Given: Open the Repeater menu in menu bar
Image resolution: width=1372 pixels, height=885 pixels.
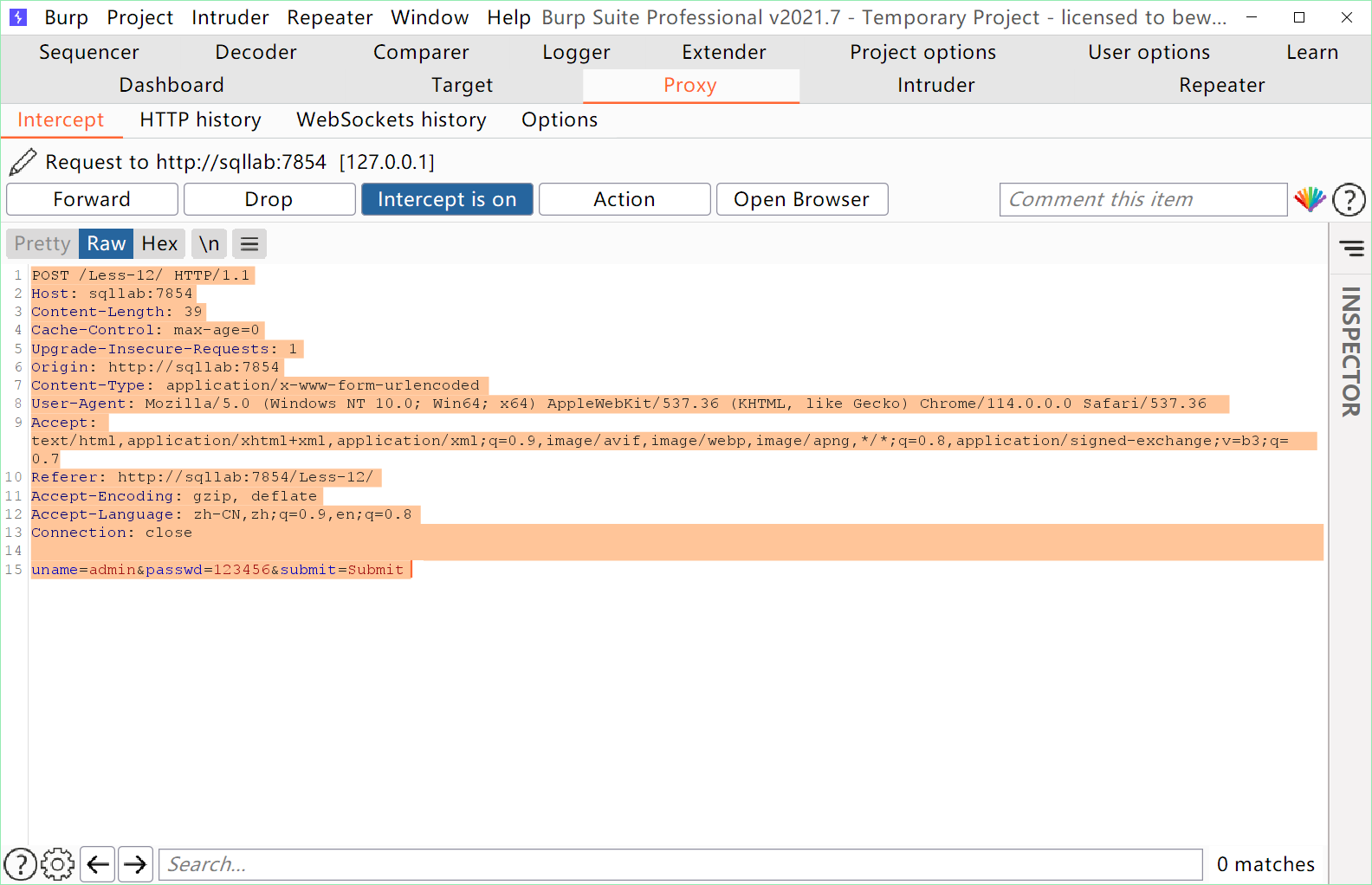Looking at the screenshot, I should [329, 17].
